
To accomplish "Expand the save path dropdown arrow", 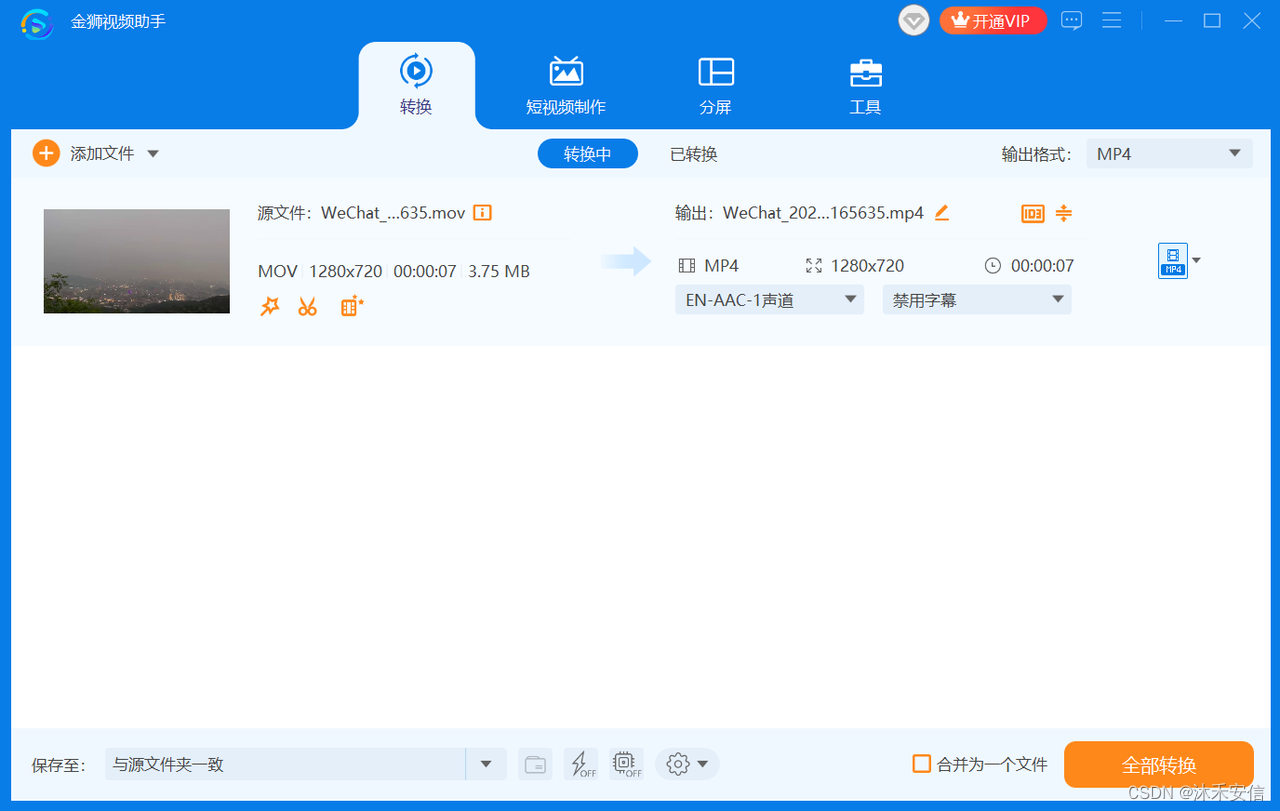I will [x=486, y=764].
